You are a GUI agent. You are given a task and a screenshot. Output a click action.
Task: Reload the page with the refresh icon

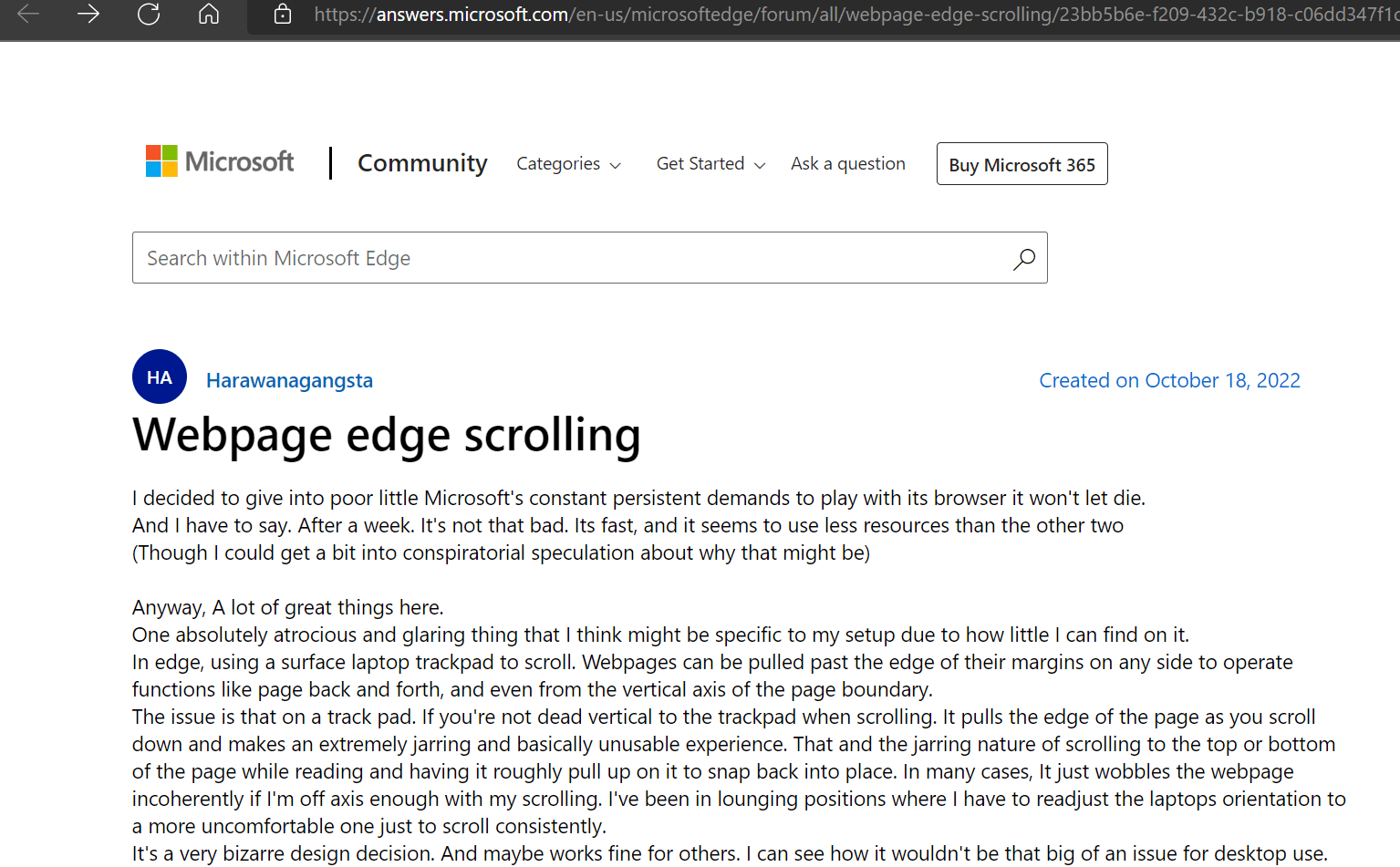[x=149, y=15]
